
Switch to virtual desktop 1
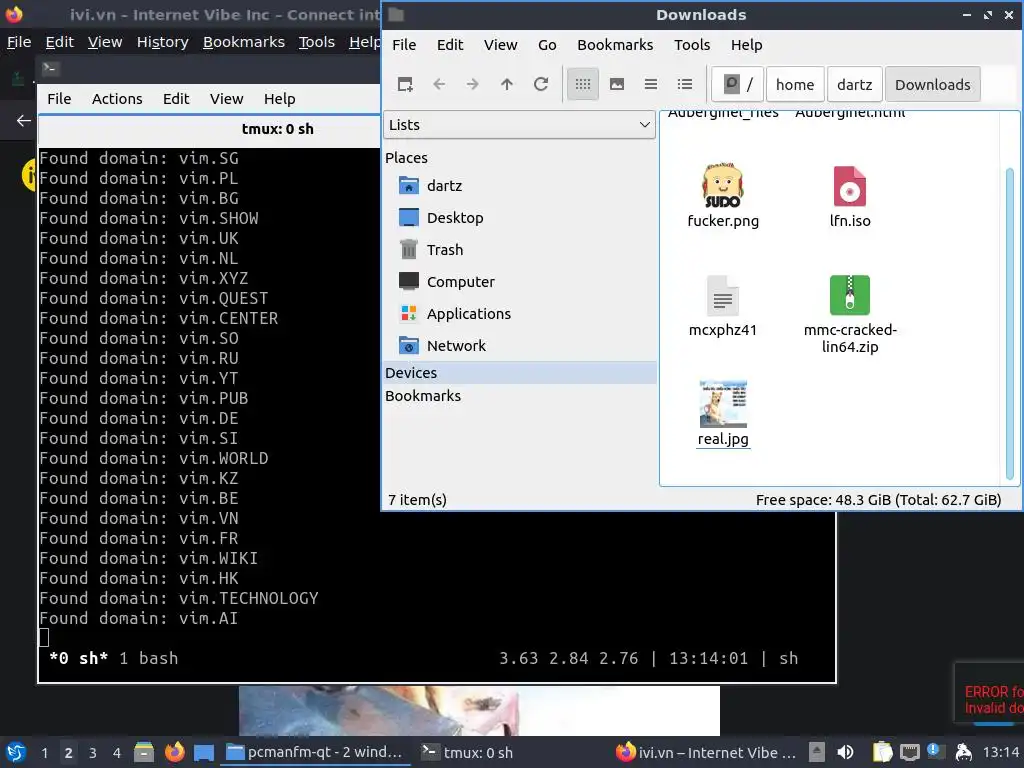click(44, 753)
